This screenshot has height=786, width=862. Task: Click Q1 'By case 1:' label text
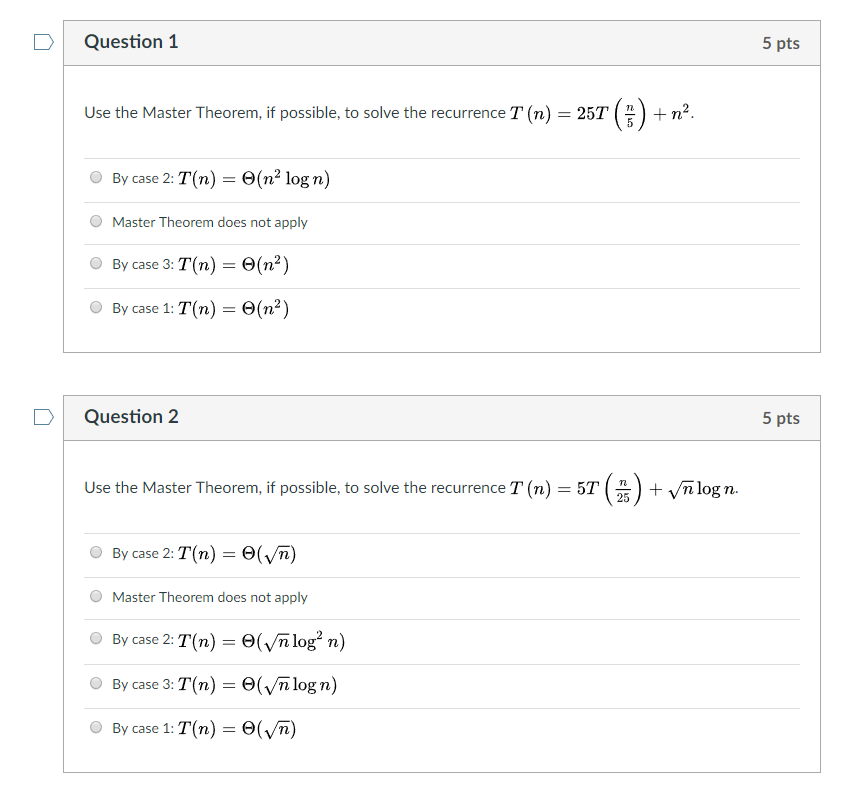(143, 308)
